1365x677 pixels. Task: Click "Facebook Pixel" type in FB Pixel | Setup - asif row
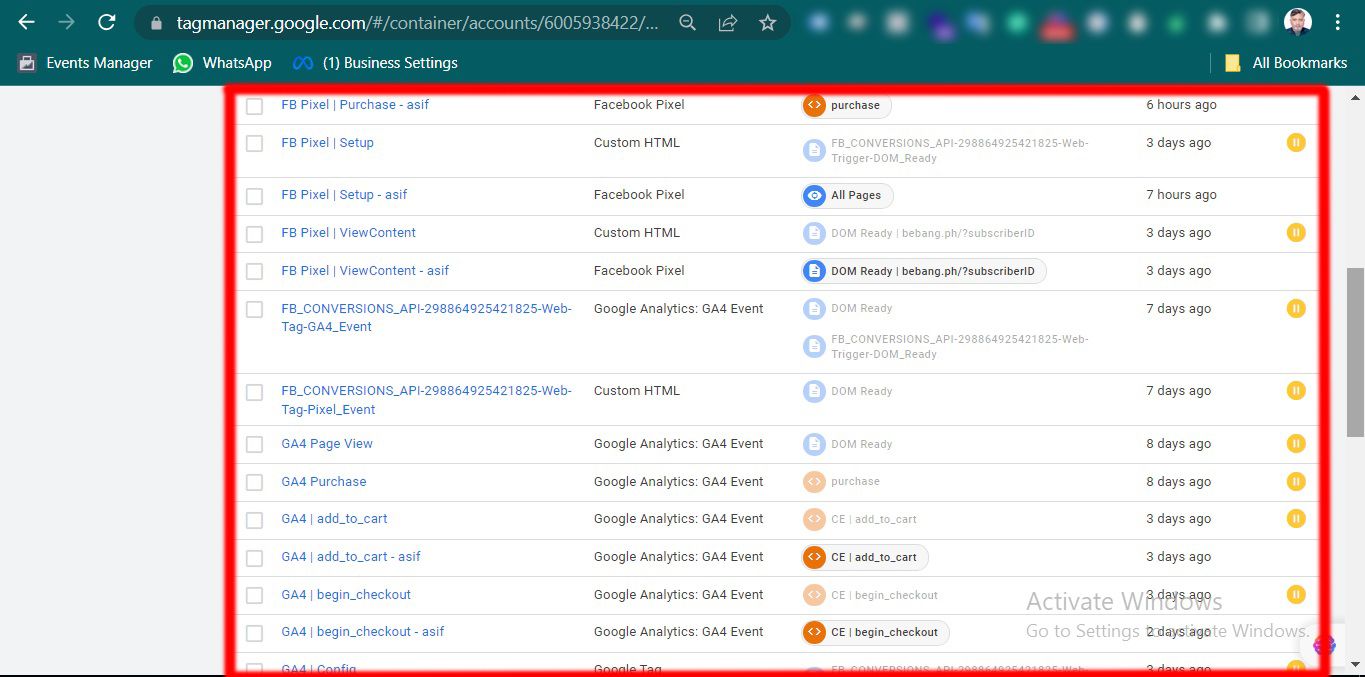click(x=639, y=195)
